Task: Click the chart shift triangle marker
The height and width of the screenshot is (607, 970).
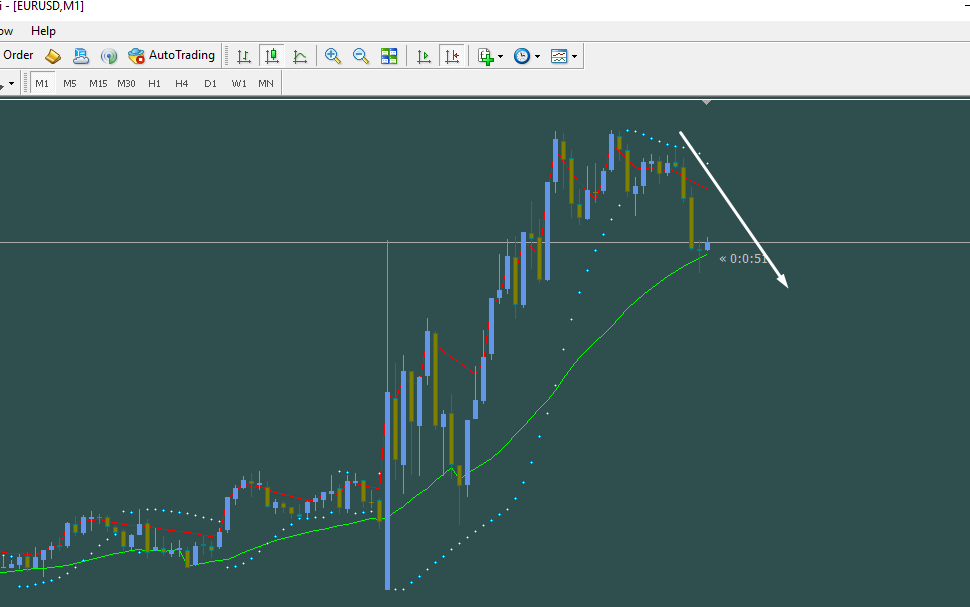Action: point(706,102)
